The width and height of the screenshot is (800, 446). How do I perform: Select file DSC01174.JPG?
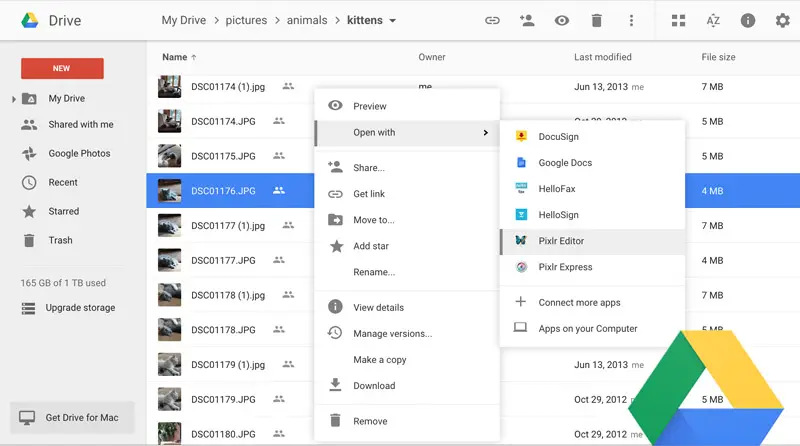click(x=223, y=121)
